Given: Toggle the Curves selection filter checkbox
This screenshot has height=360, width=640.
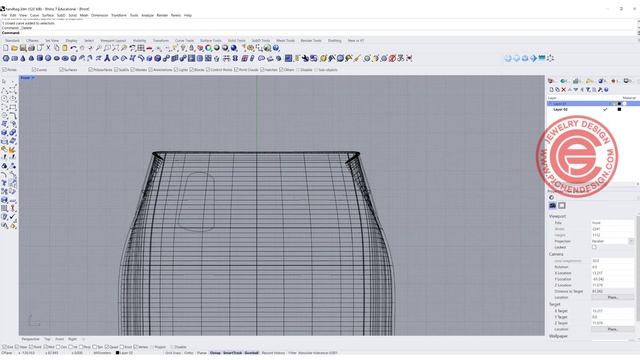Looking at the screenshot, I should click(x=34, y=70).
